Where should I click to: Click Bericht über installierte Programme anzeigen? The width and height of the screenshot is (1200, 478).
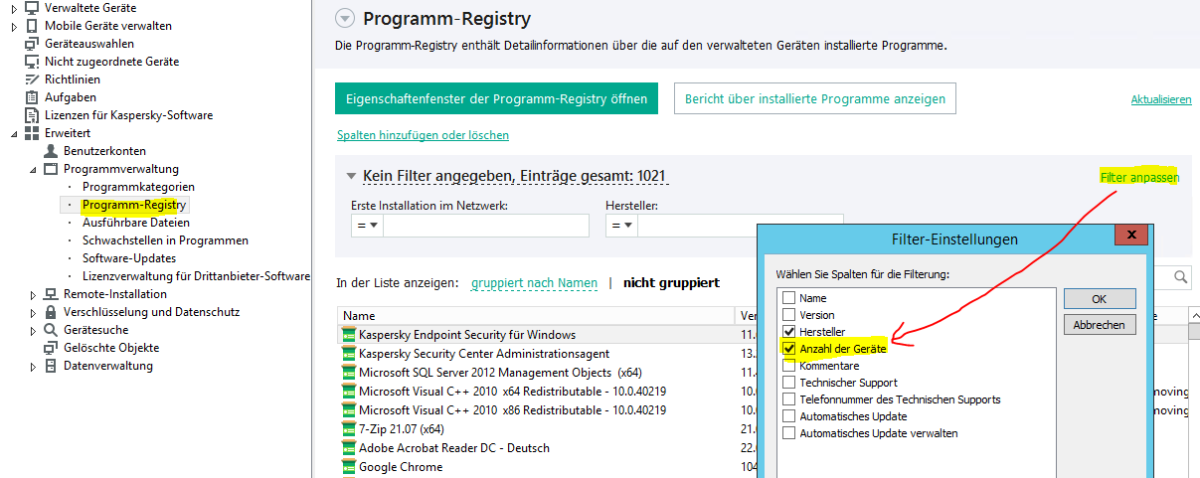[x=815, y=99]
